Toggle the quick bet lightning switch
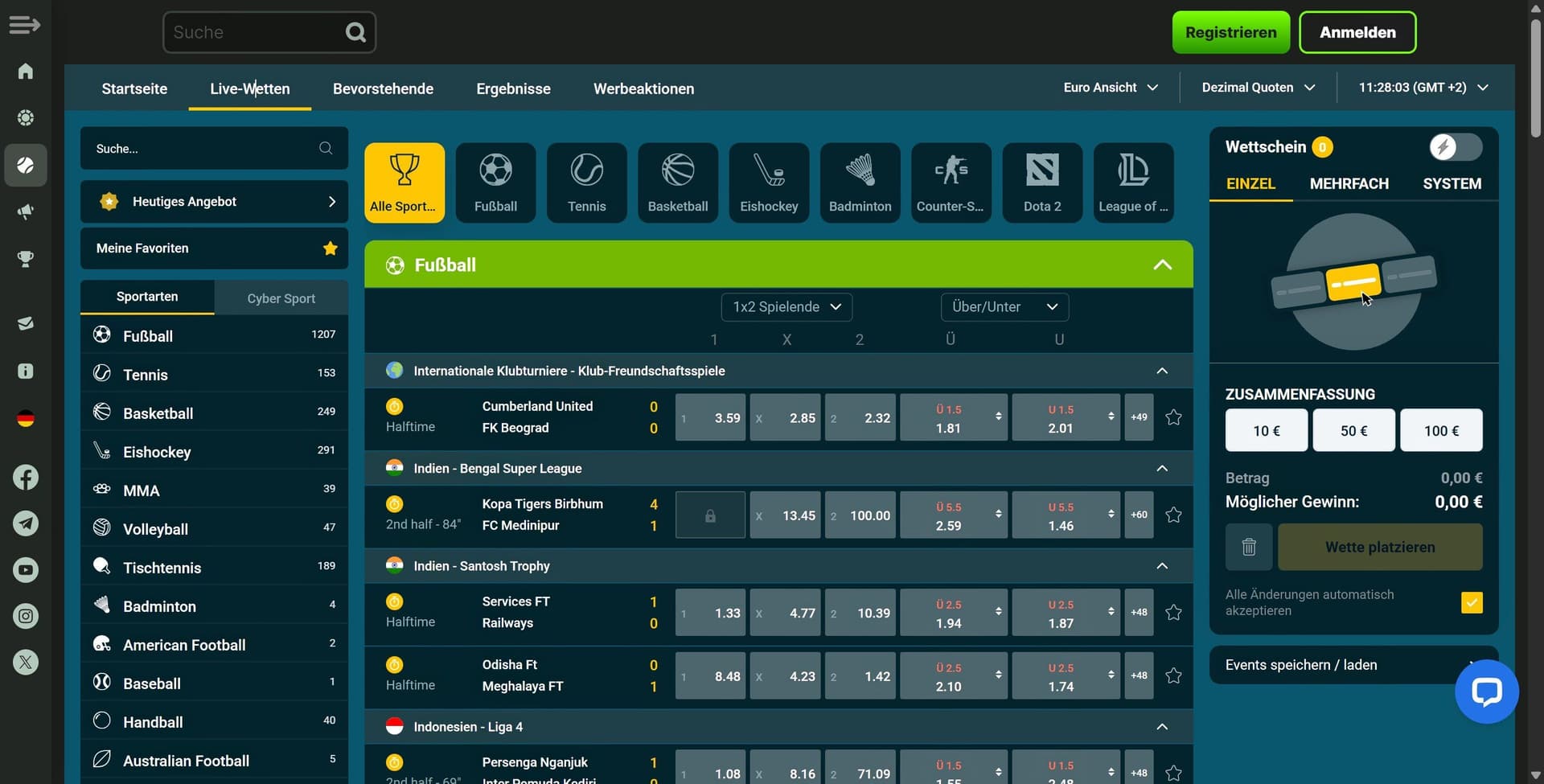1544x784 pixels. coord(1455,147)
